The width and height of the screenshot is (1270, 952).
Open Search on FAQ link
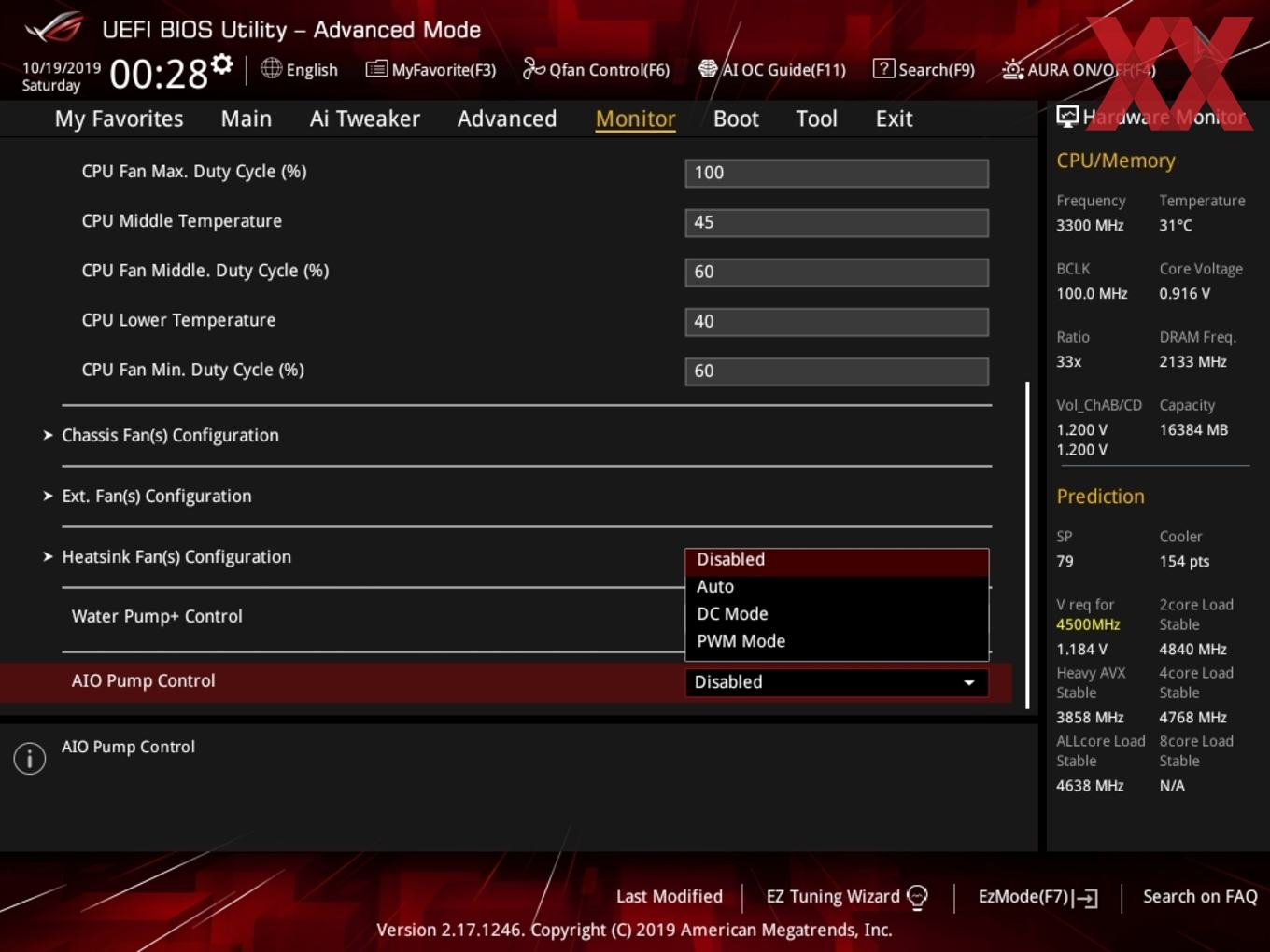pos(1200,897)
